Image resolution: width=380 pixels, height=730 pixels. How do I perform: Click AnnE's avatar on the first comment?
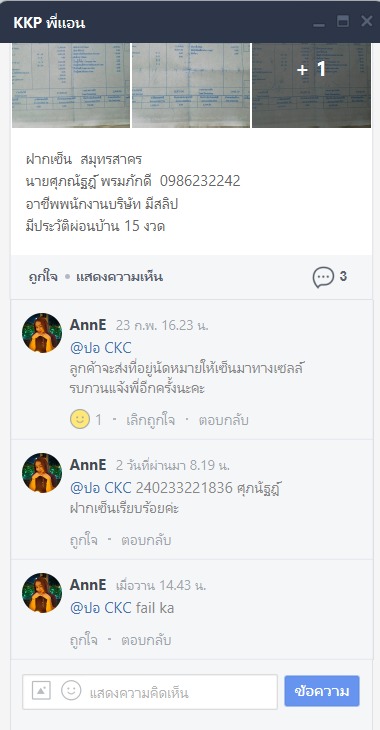[42, 332]
